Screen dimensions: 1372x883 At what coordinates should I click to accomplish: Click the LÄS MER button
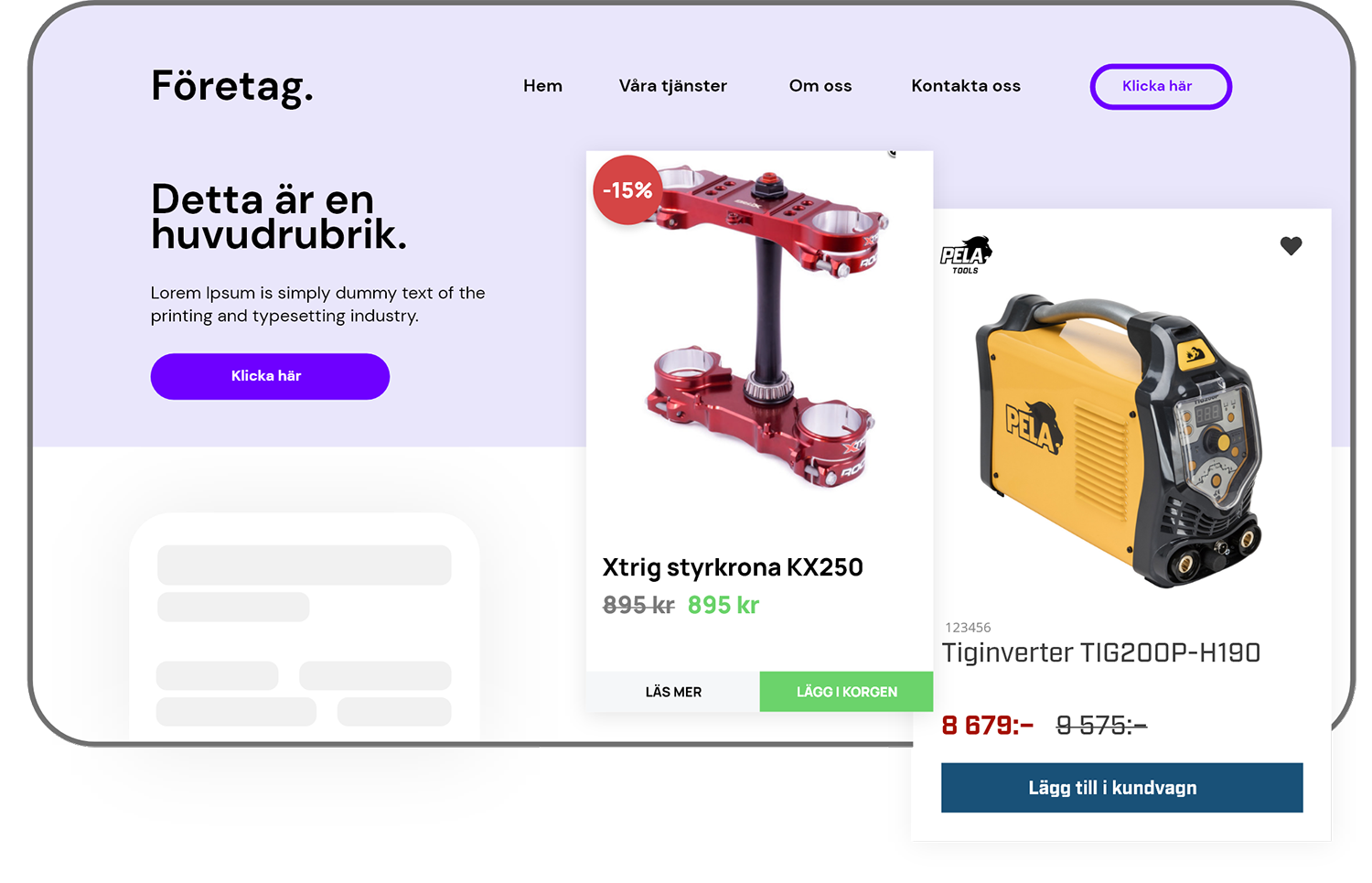pos(673,692)
